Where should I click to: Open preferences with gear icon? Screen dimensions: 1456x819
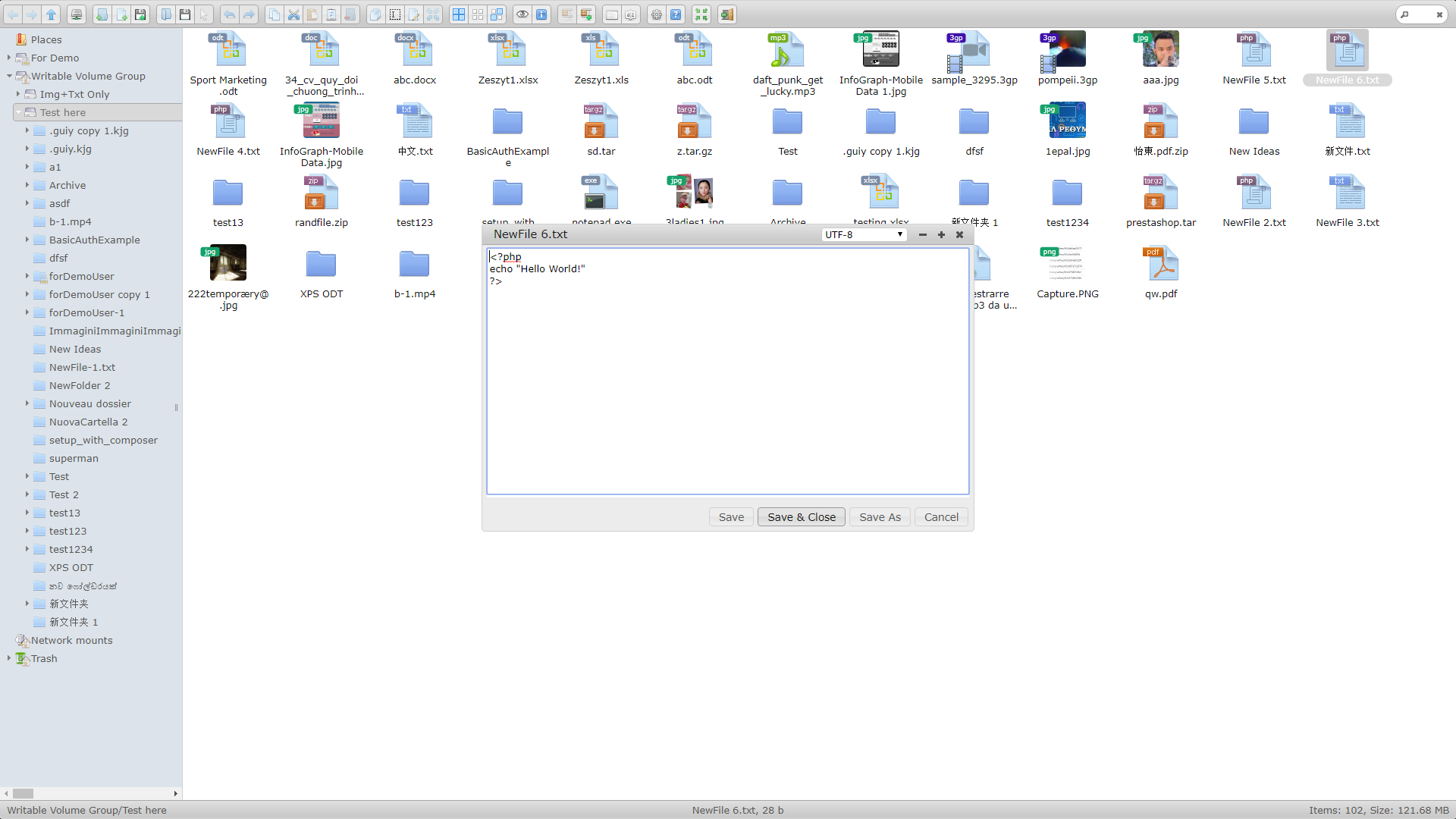pyautogui.click(x=657, y=14)
